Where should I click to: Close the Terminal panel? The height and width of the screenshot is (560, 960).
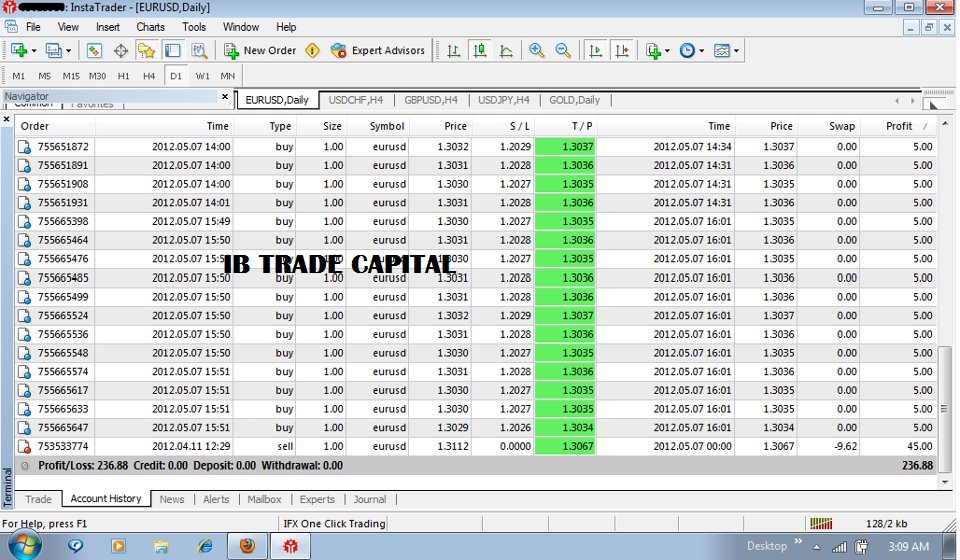7,119
